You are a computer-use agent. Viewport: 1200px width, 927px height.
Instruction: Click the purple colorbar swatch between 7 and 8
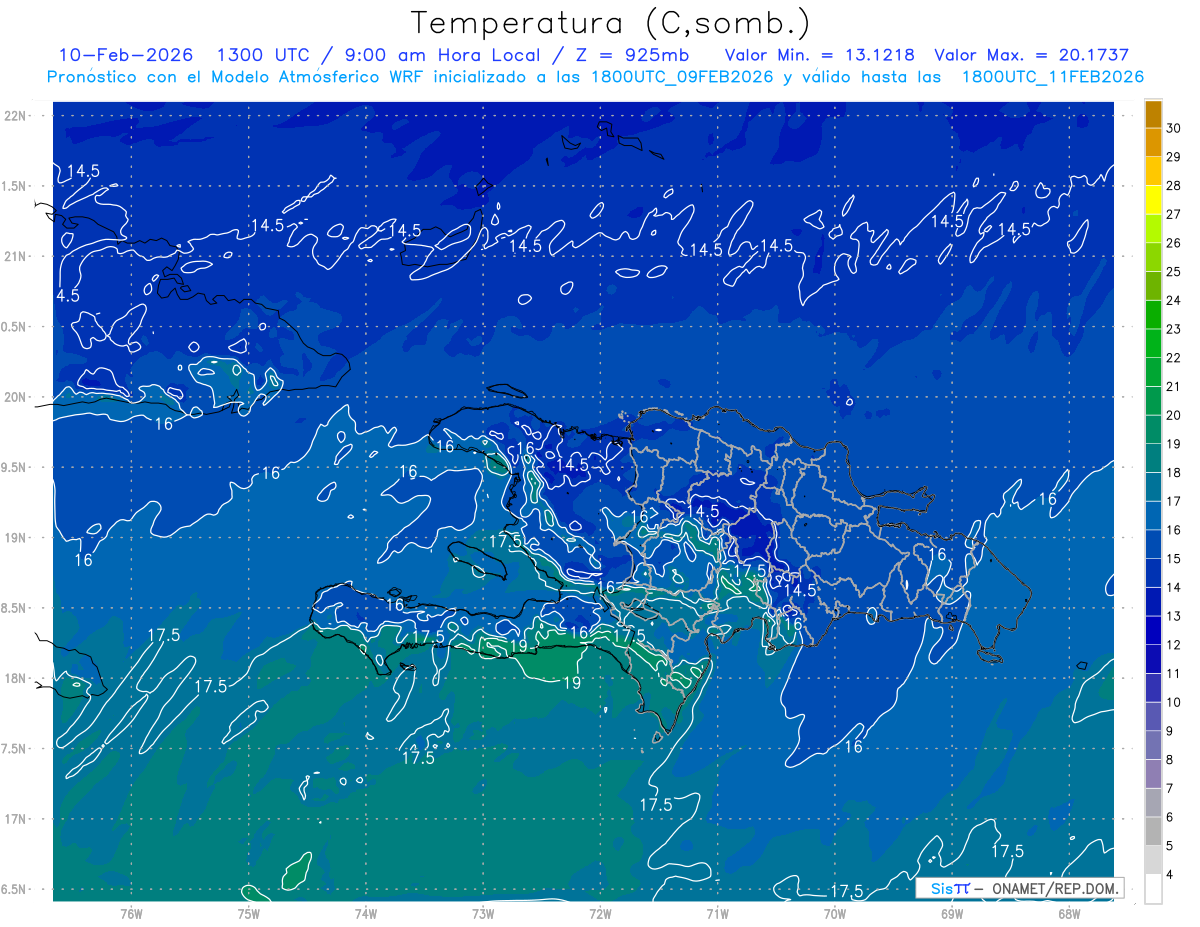(1153, 774)
